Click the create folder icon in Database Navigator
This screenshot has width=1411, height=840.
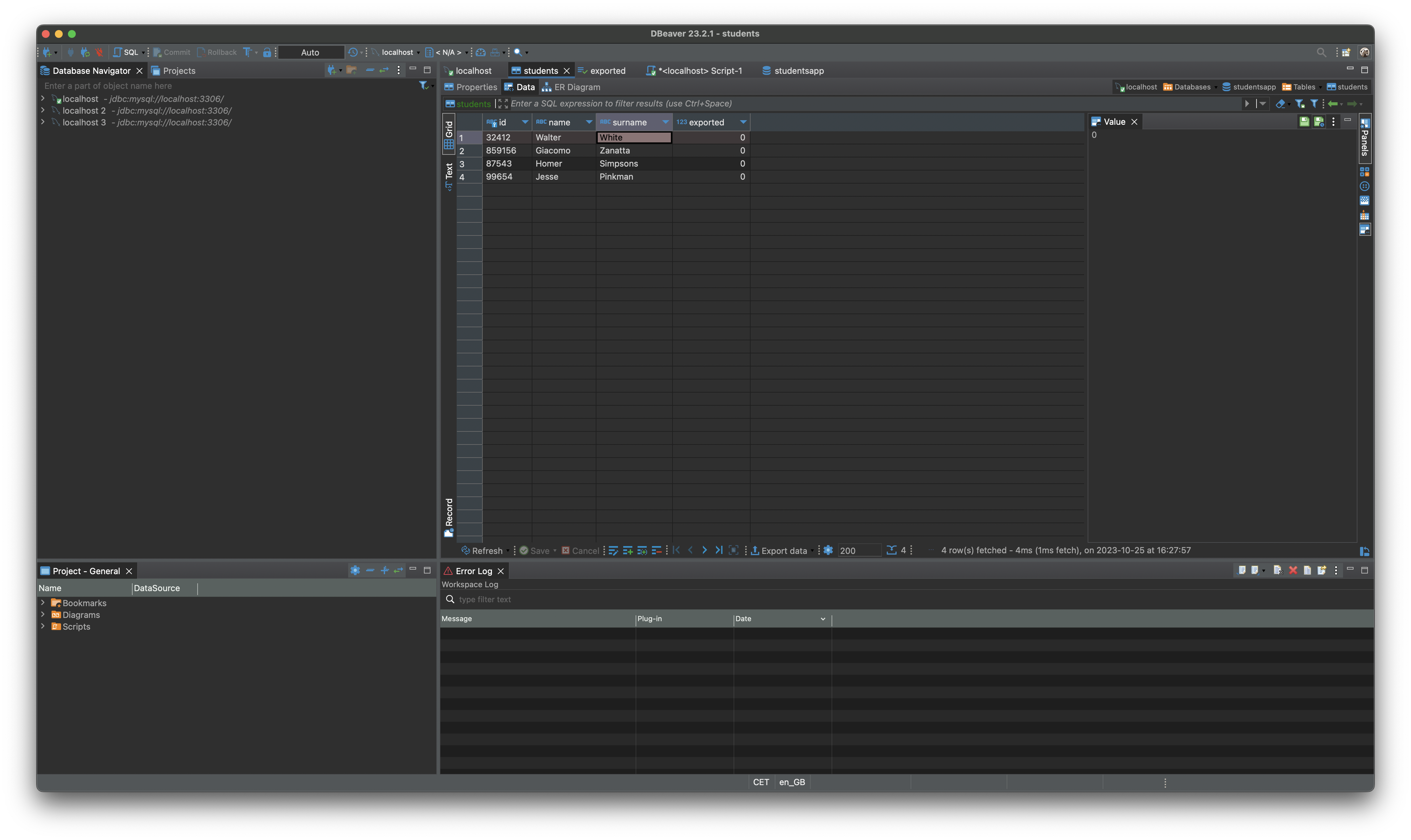pos(351,70)
